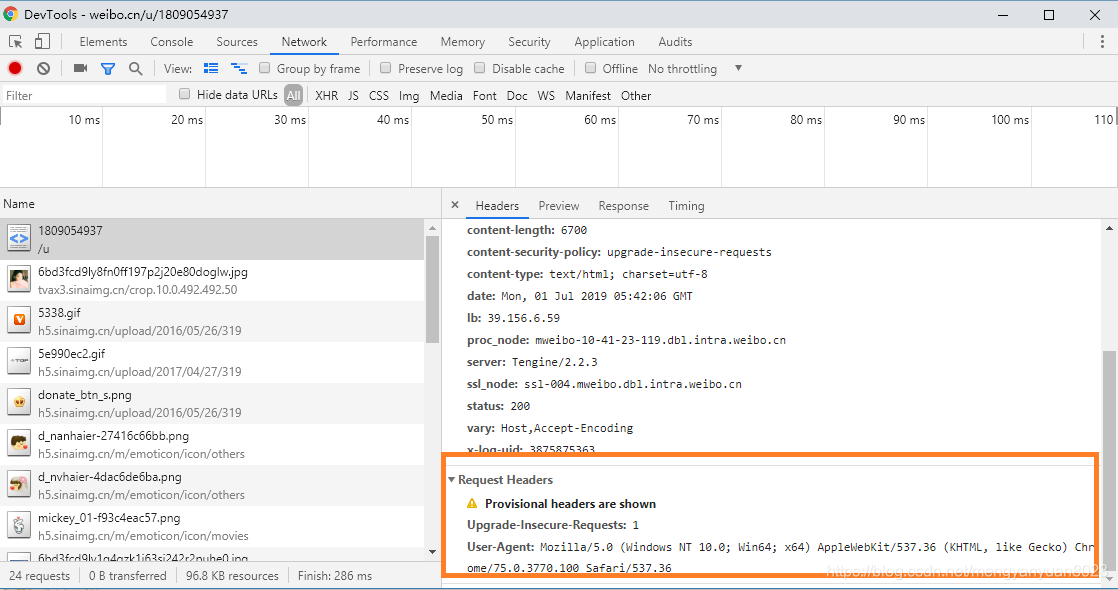Click the content-length: 6700 header line
This screenshot has width=1118, height=590.
(x=527, y=230)
